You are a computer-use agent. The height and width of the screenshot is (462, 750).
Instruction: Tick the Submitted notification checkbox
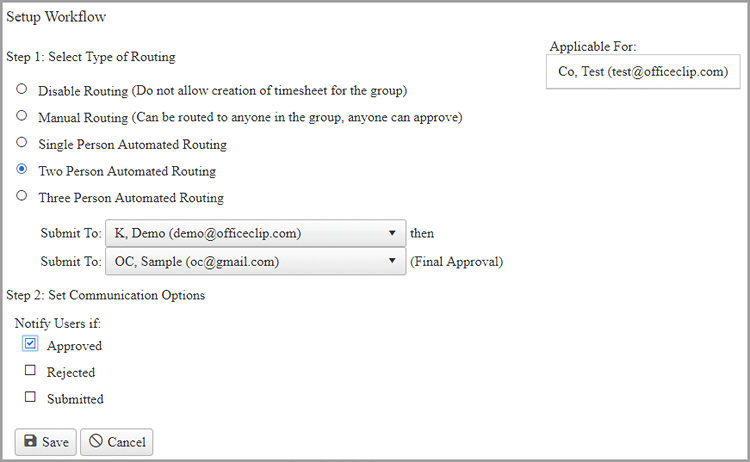point(30,397)
